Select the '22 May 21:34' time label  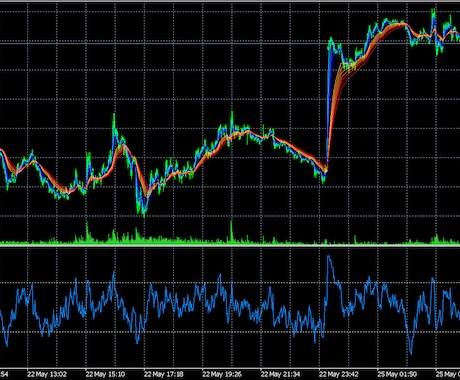[280, 374]
